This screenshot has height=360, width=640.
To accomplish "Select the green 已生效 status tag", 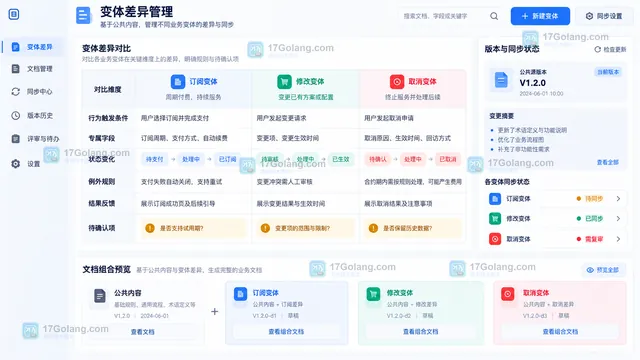I will (x=341, y=159).
